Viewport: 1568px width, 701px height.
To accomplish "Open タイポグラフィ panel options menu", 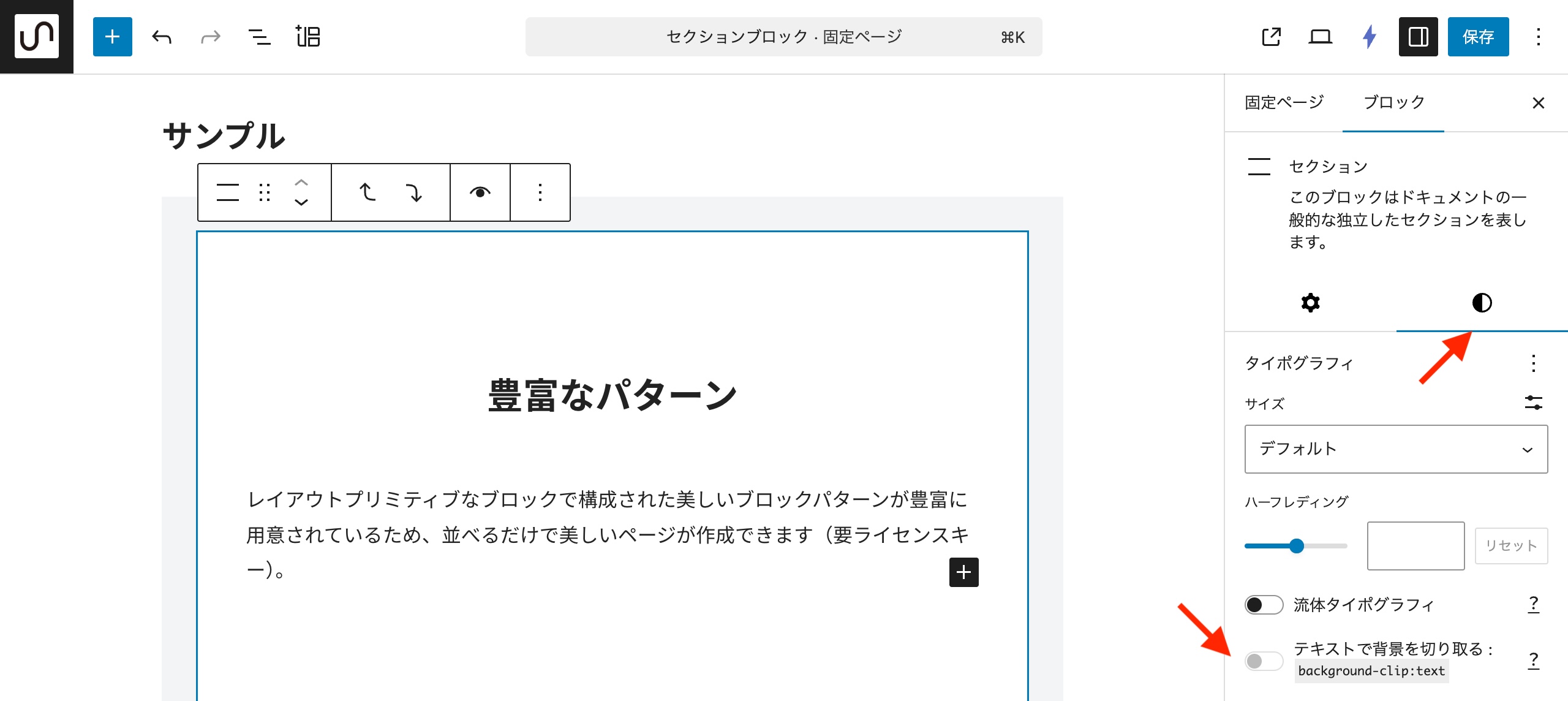I will pos(1533,363).
